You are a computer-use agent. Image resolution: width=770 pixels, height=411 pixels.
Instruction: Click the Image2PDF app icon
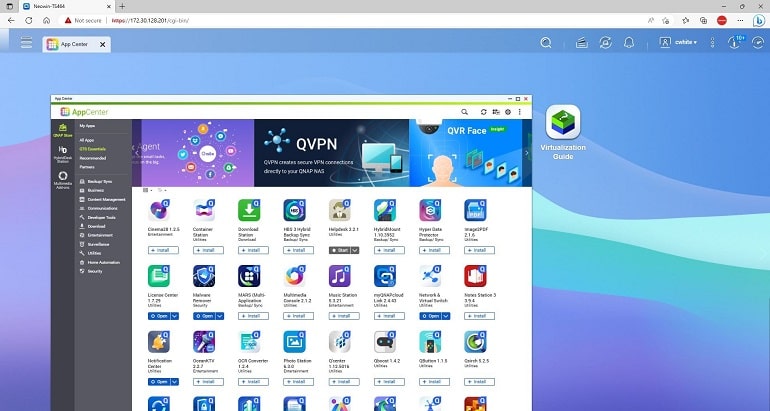click(475, 210)
